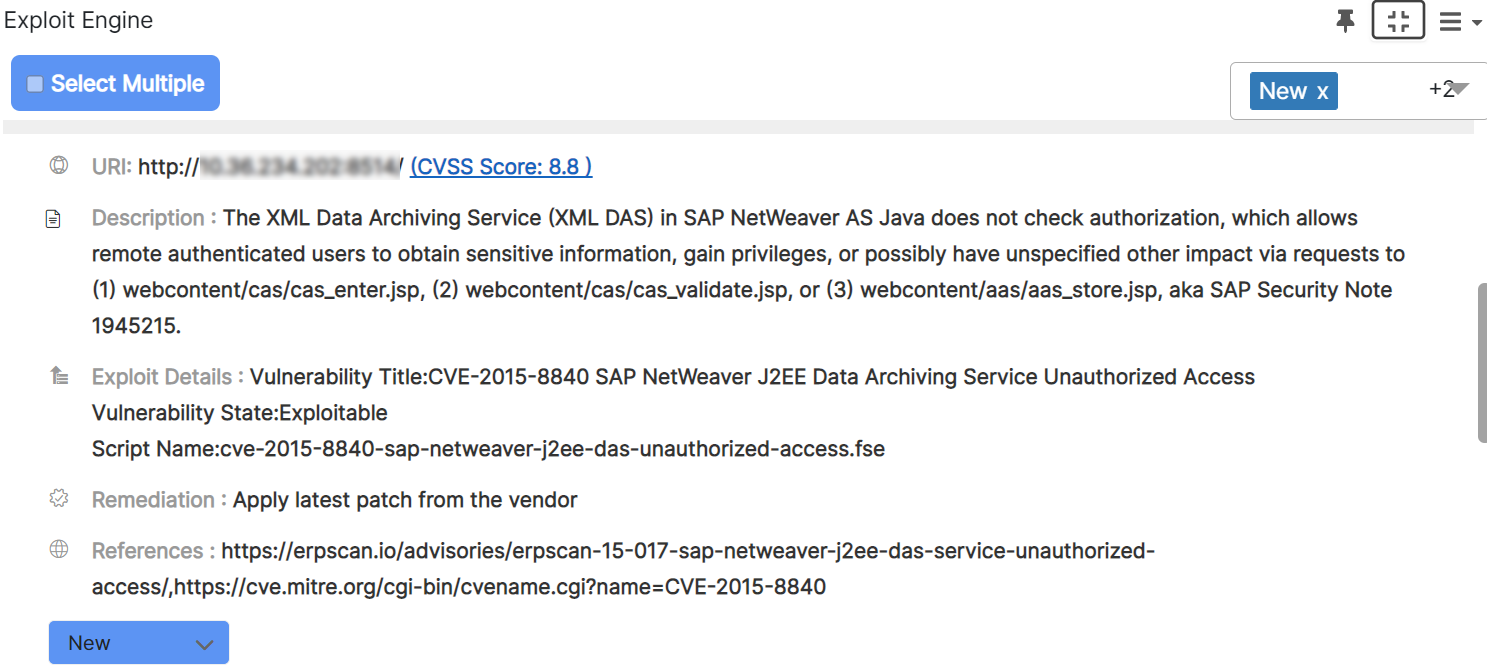
Task: Expand the status filter dropdown arrow
Action: point(1459,88)
